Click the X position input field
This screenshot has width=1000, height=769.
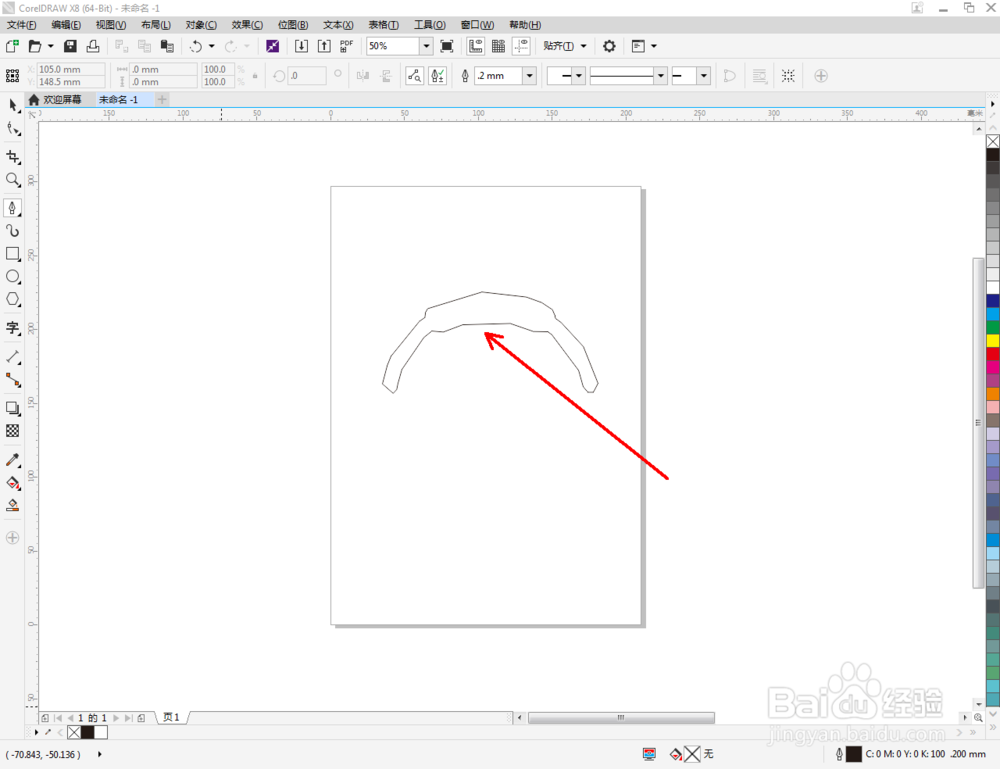[71, 69]
